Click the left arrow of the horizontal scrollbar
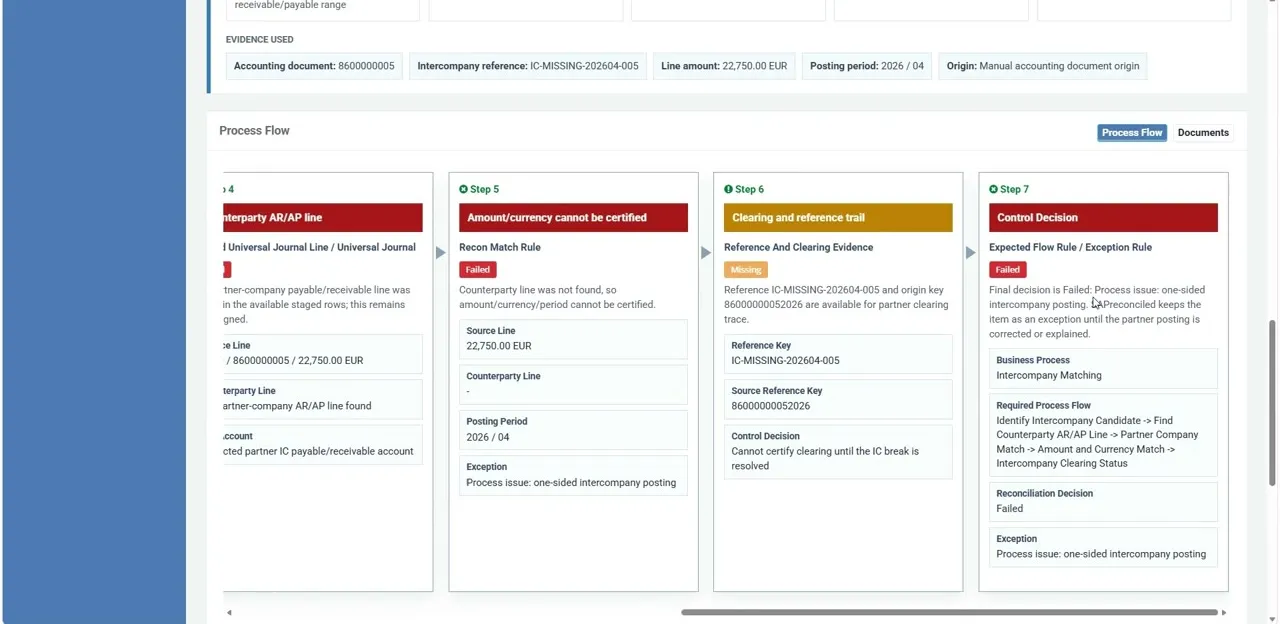The image size is (1280, 624). [229, 612]
